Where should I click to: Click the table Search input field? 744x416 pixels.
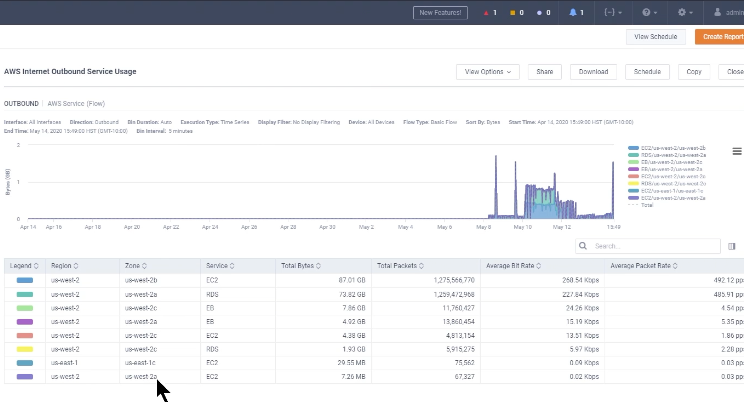[650, 245]
